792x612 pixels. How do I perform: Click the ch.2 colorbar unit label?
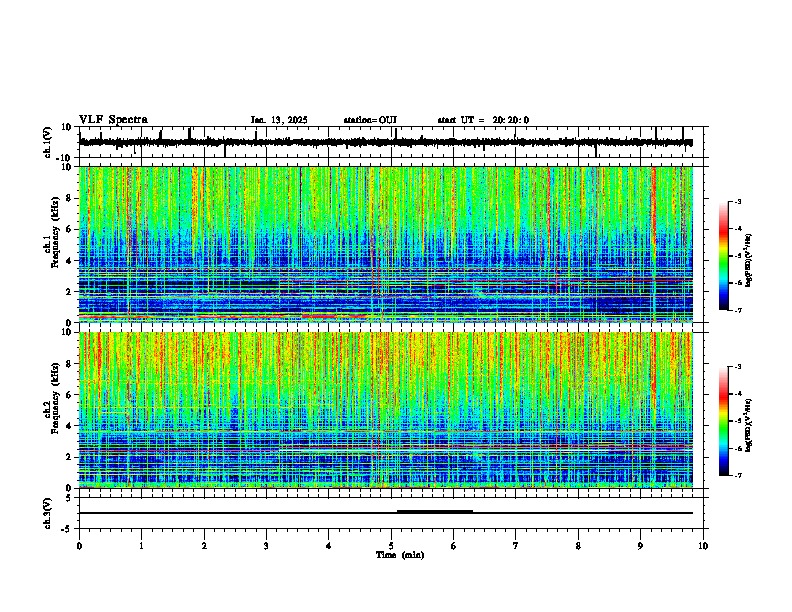click(749, 425)
